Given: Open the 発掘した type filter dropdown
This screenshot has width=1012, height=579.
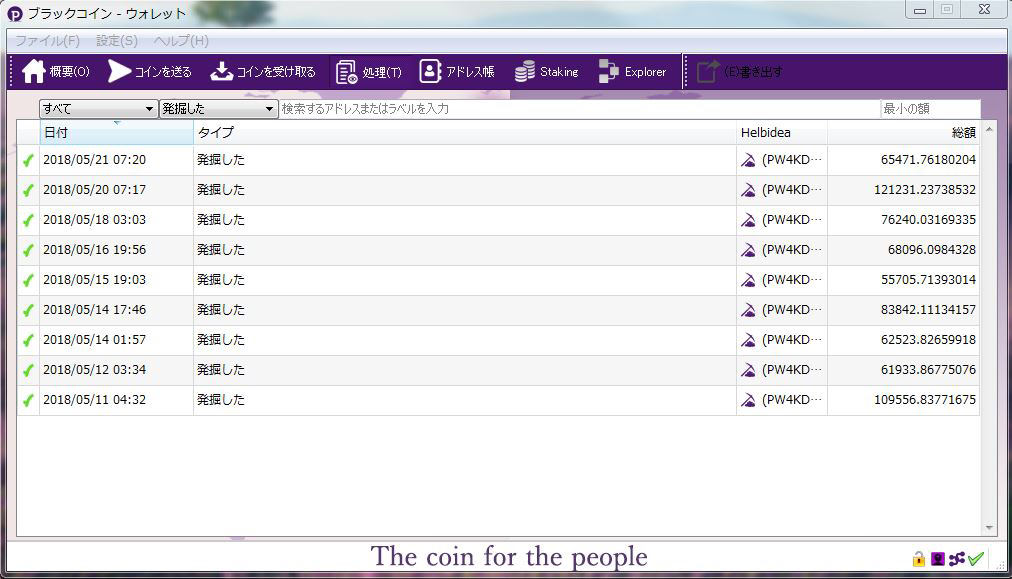Looking at the screenshot, I should point(219,108).
